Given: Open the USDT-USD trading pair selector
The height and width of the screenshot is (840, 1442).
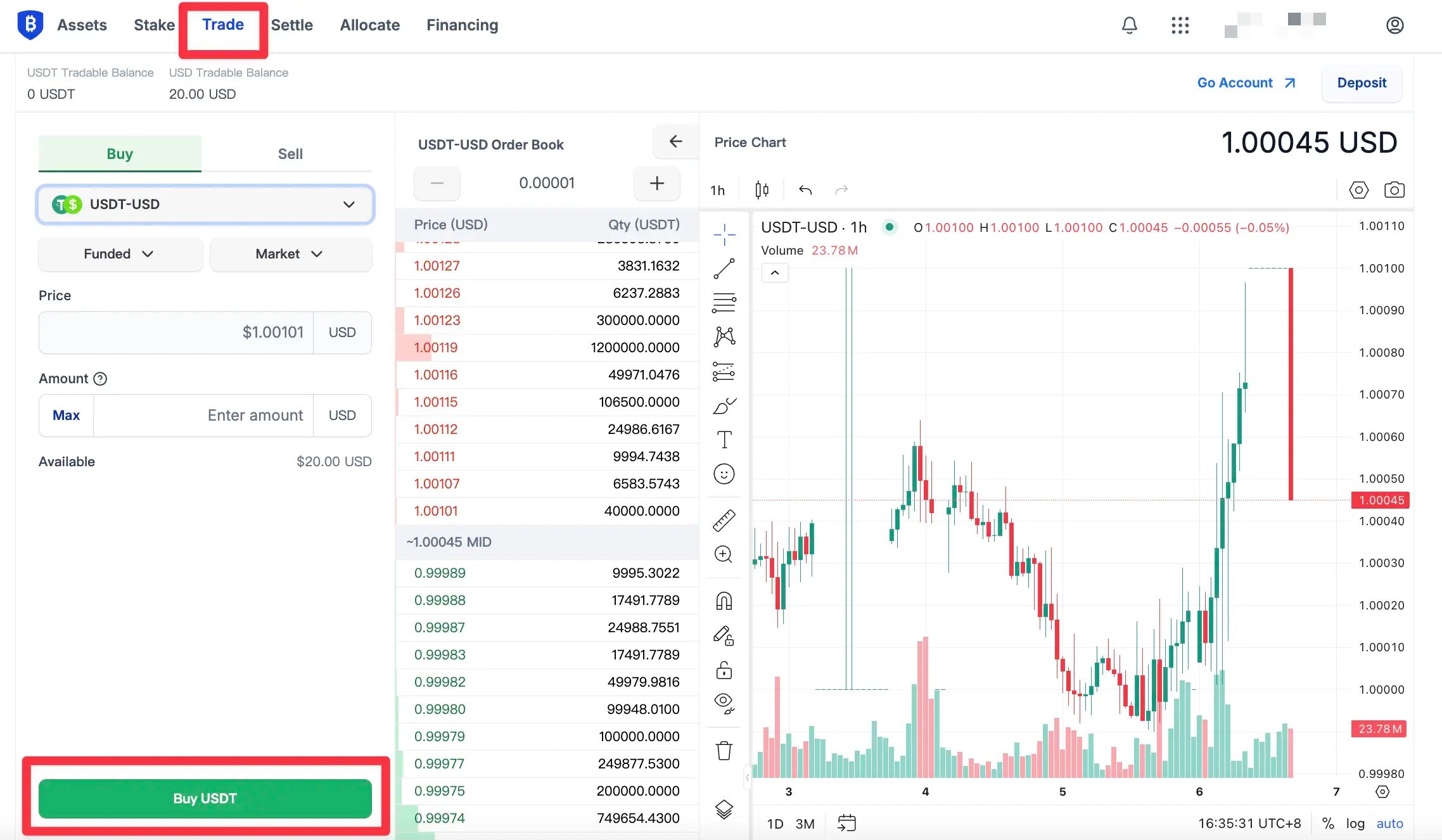Looking at the screenshot, I should (x=205, y=204).
